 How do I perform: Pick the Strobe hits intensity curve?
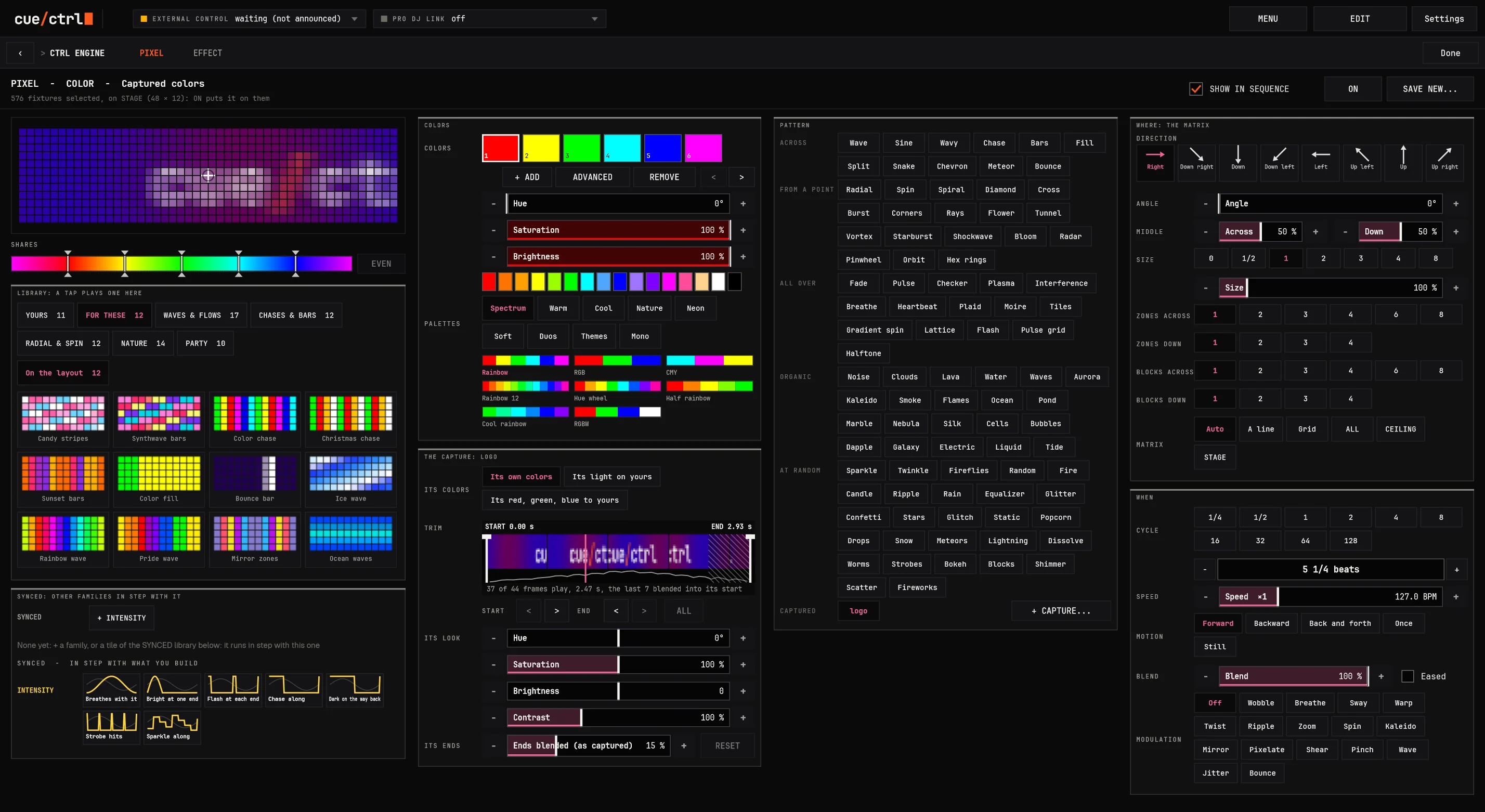(x=111, y=727)
